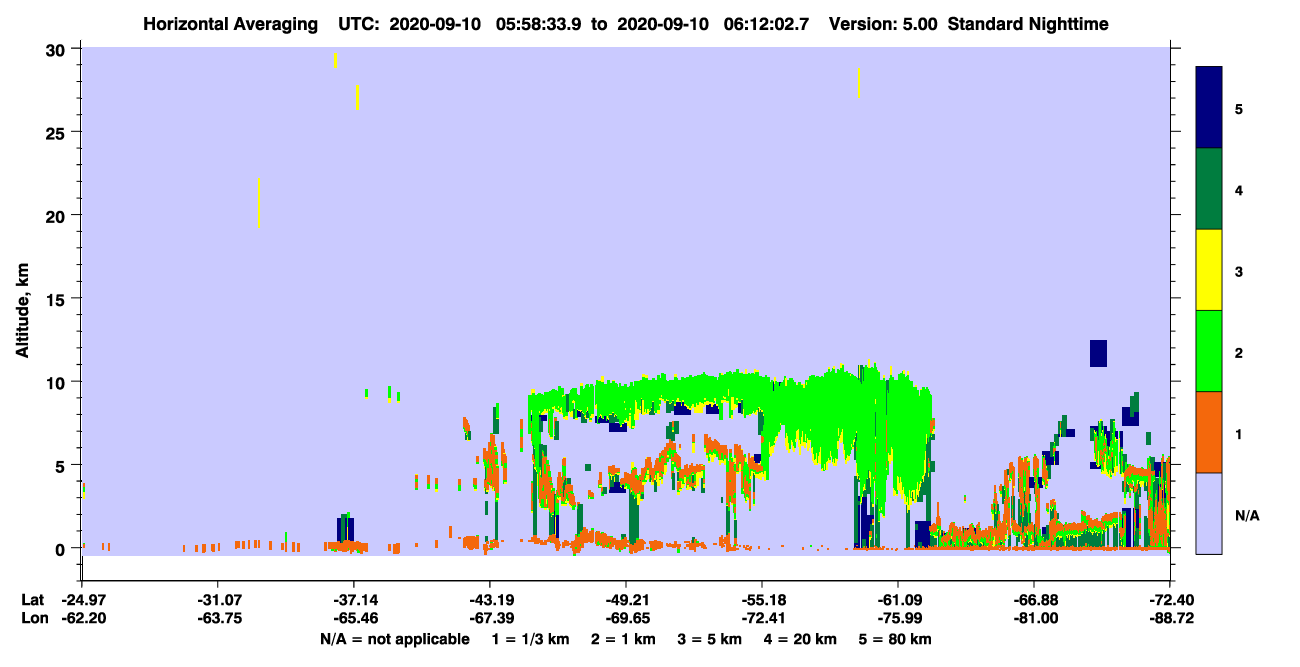This screenshot has width=1300, height=667.
Task: Click the 'N/A = not applicable' legend text
Action: click(x=394, y=638)
